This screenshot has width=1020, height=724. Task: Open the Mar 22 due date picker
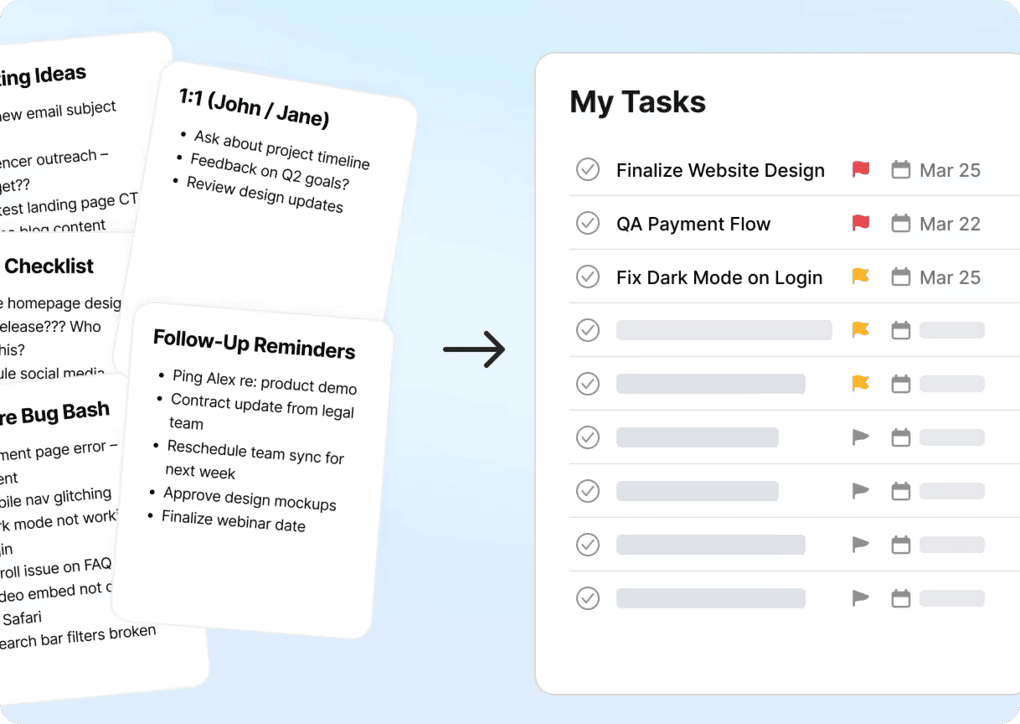950,224
